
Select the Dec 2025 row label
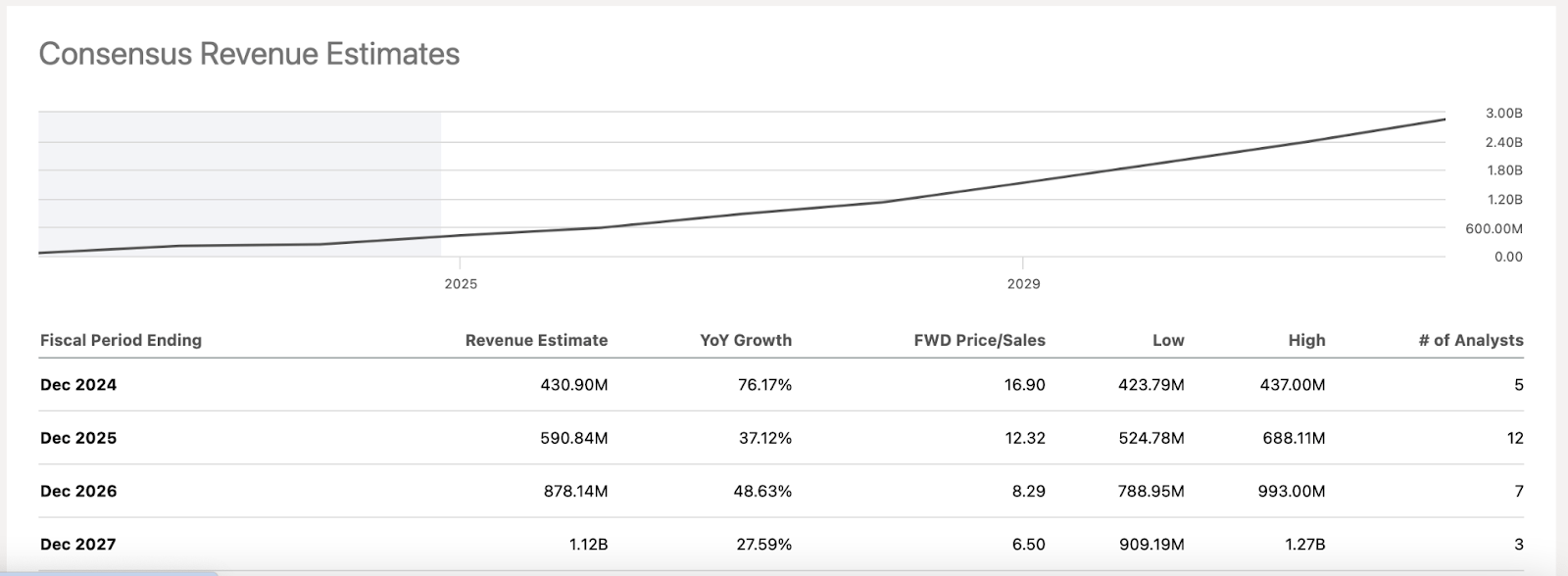tap(78, 438)
